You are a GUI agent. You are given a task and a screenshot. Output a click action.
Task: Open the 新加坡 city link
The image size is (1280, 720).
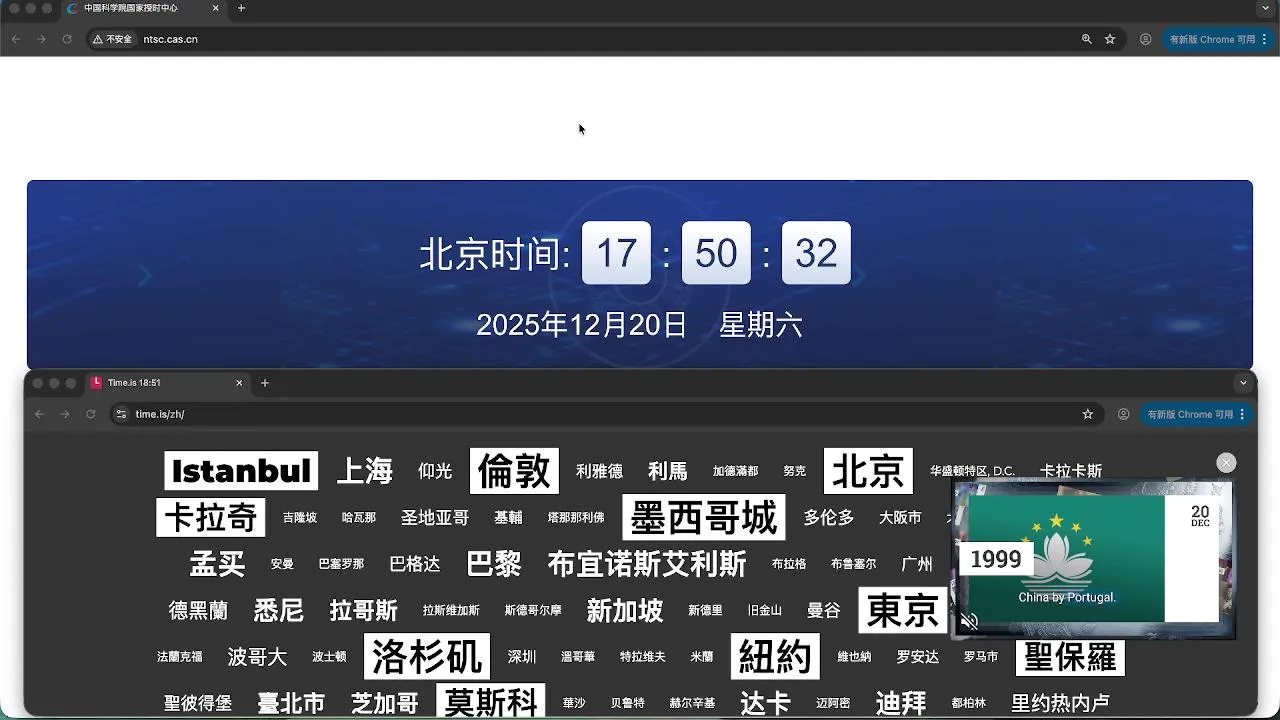pyautogui.click(x=625, y=611)
